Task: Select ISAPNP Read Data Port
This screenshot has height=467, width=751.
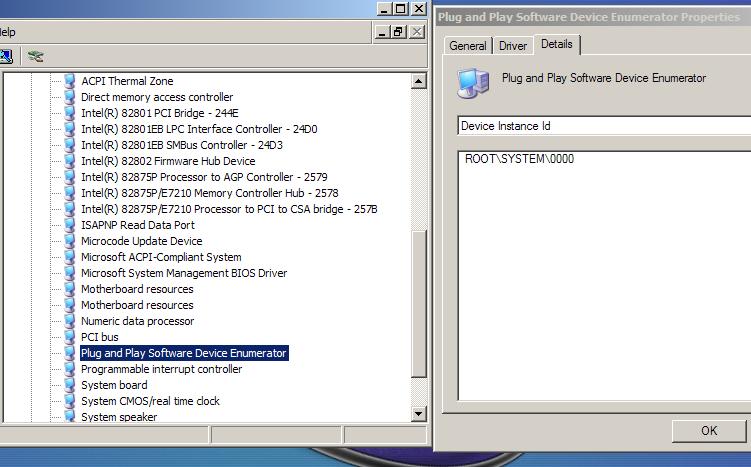Action: point(138,225)
